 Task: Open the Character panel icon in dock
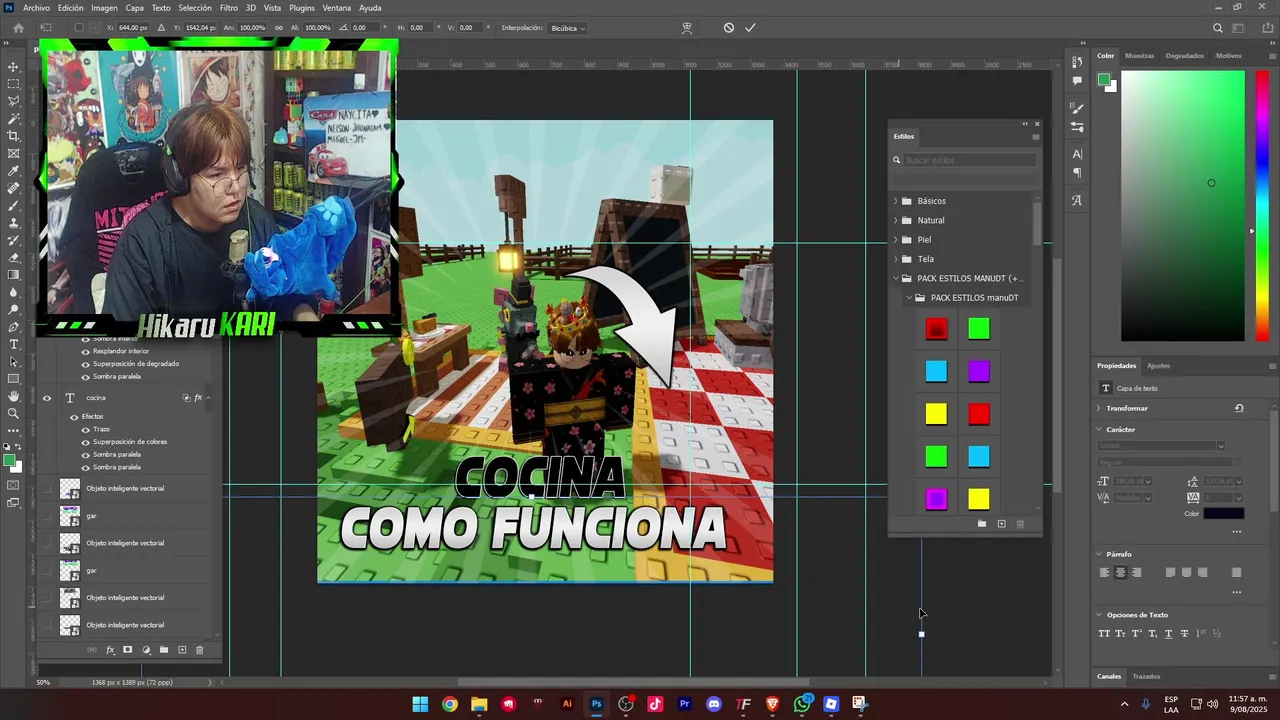(x=1077, y=154)
